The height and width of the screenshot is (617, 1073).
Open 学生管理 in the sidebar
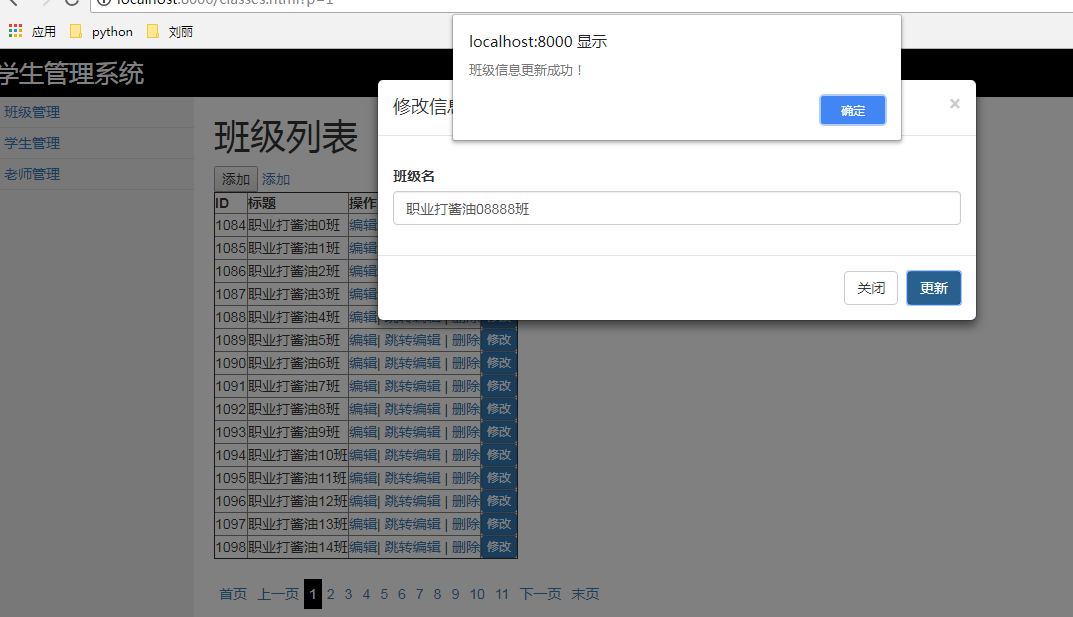click(x=32, y=143)
